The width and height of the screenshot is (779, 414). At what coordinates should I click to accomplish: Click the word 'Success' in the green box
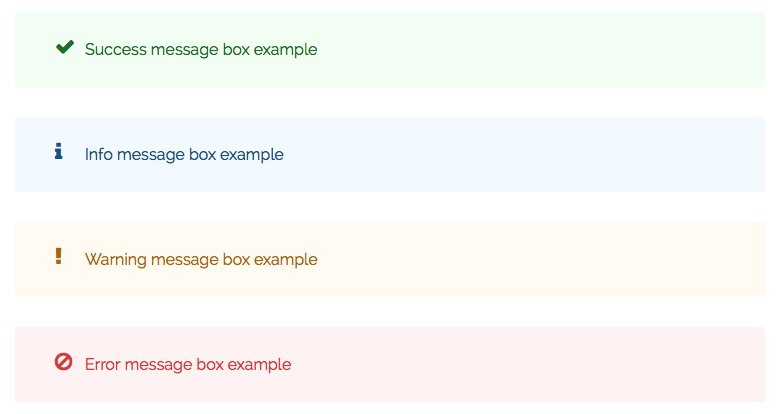(x=115, y=49)
